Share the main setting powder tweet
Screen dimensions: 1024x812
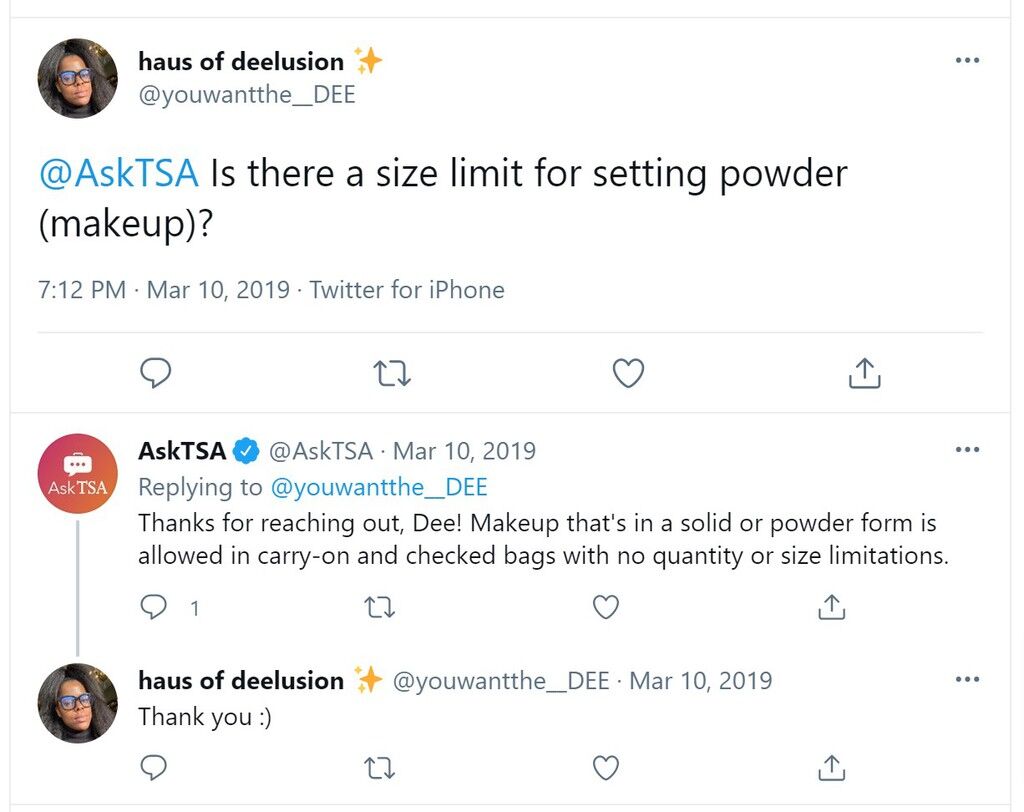click(865, 373)
